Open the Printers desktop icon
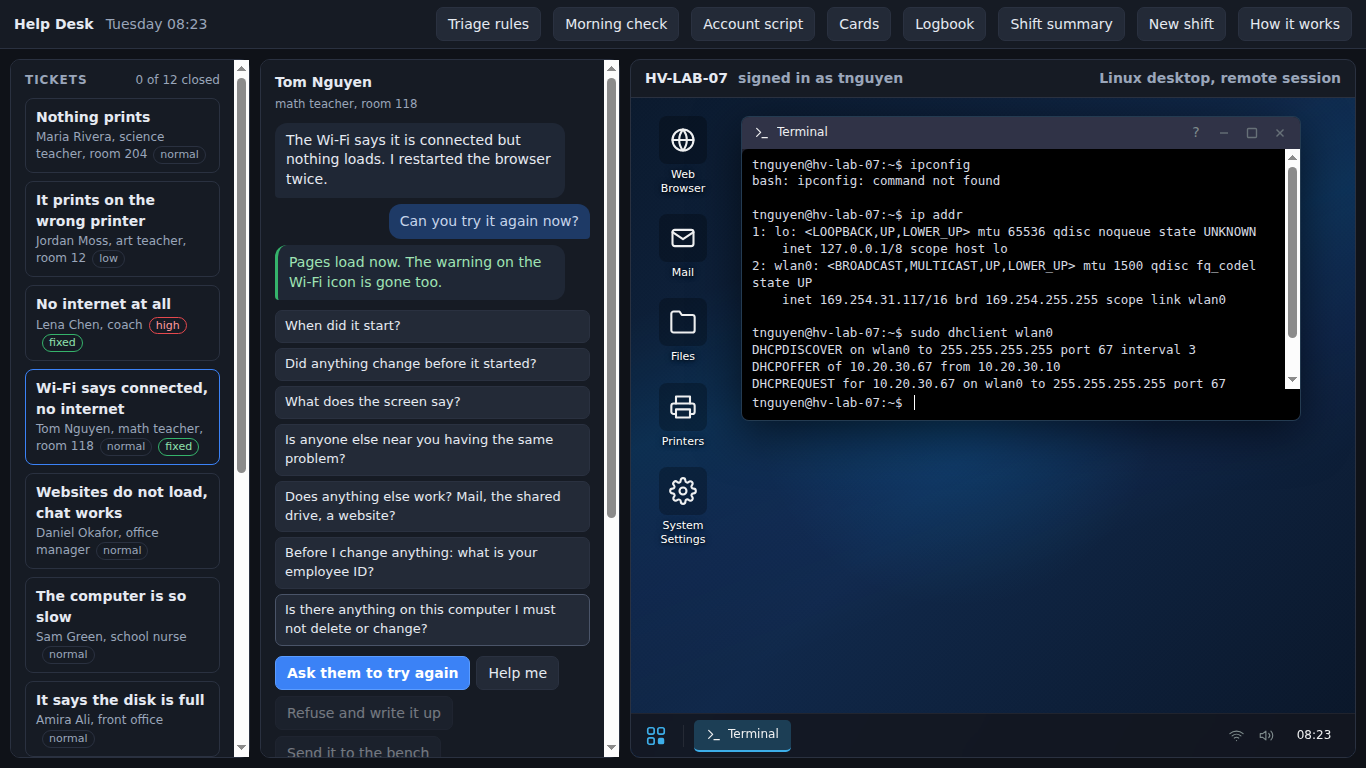This screenshot has width=1366, height=768. (683, 415)
